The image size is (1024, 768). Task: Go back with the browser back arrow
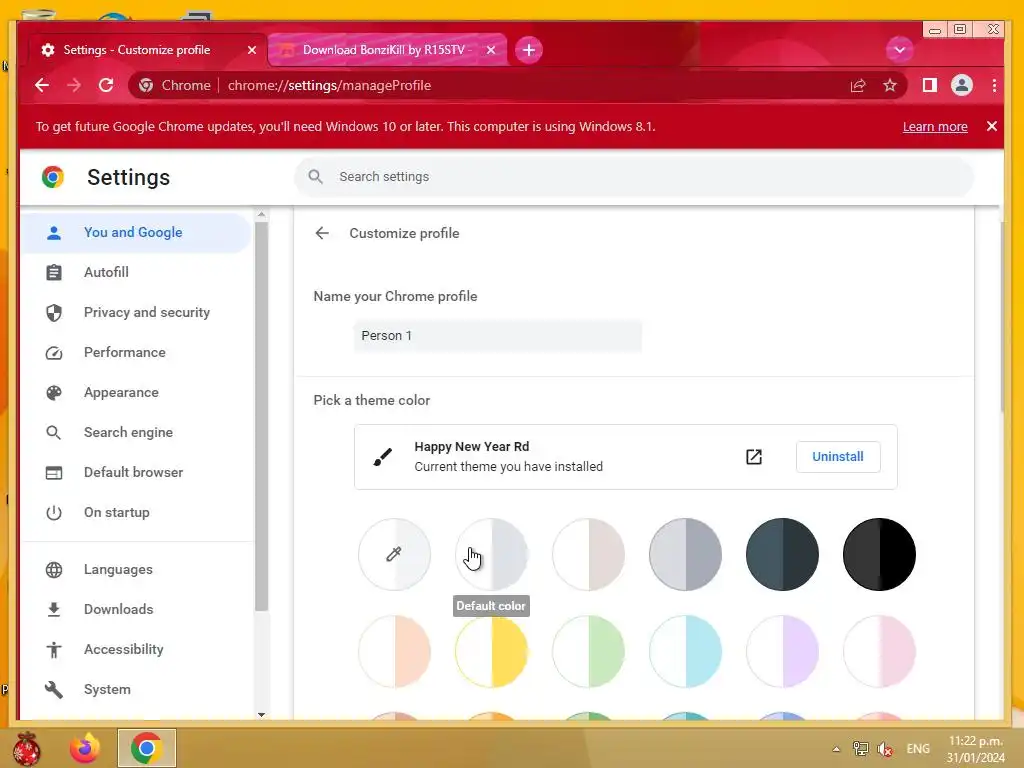pos(42,86)
